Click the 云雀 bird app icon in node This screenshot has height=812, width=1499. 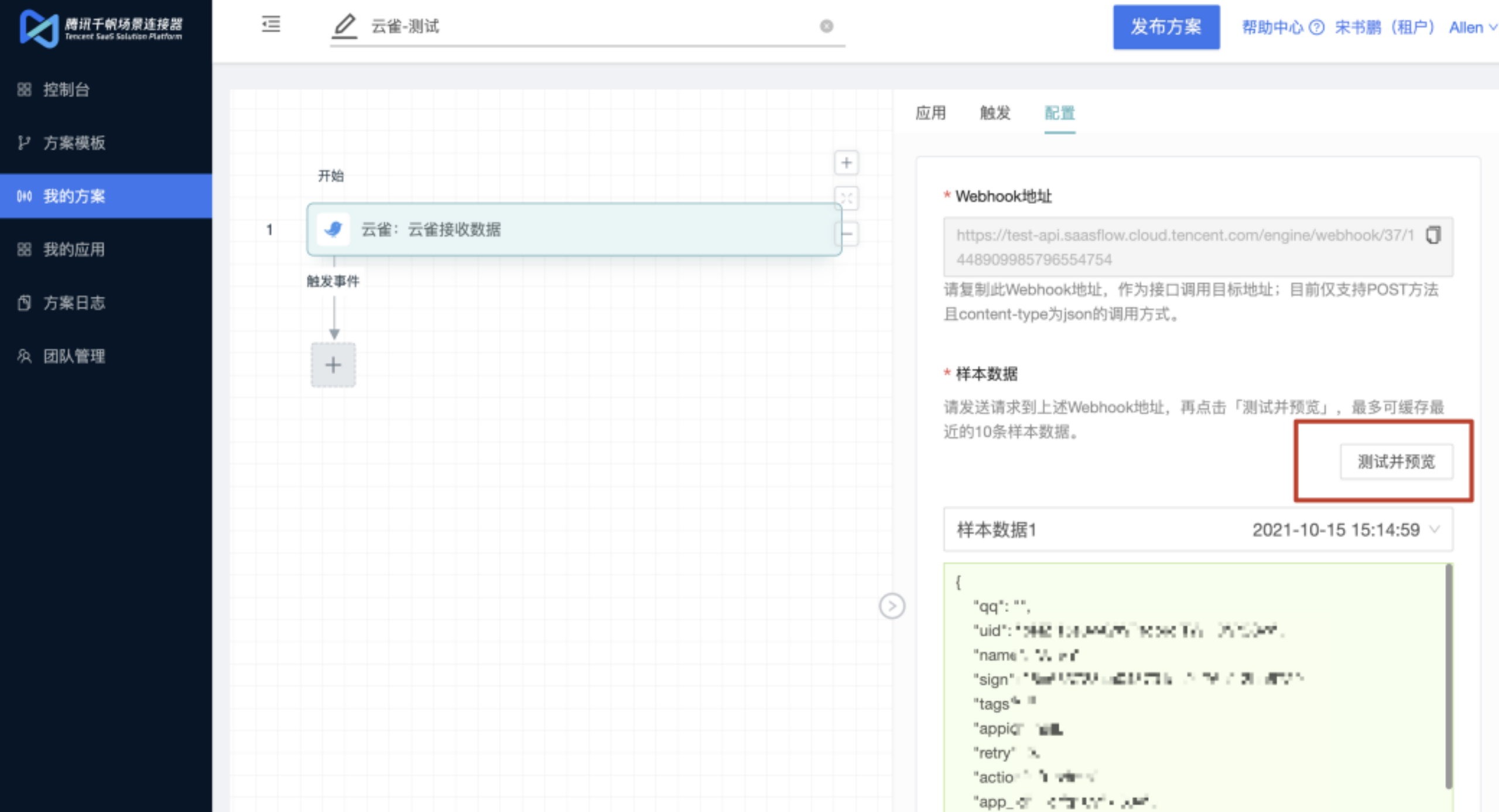[x=333, y=229]
